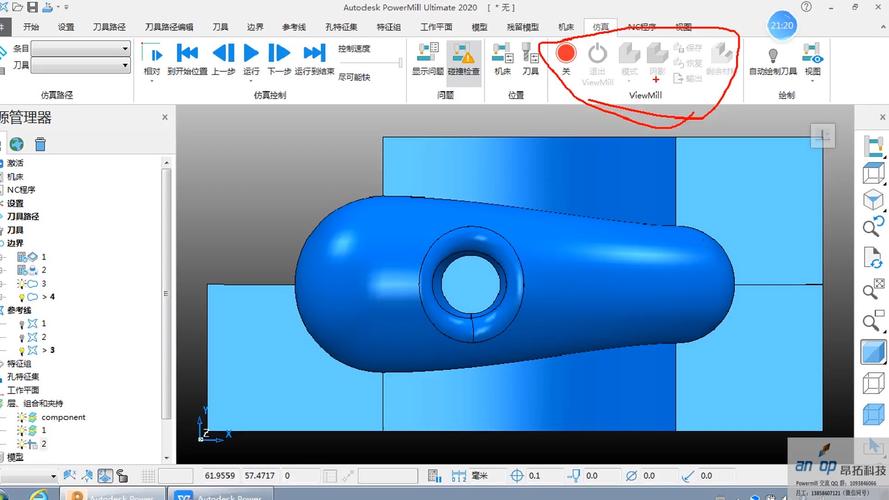
Task: Select the 边界 tree node
Action: point(15,243)
